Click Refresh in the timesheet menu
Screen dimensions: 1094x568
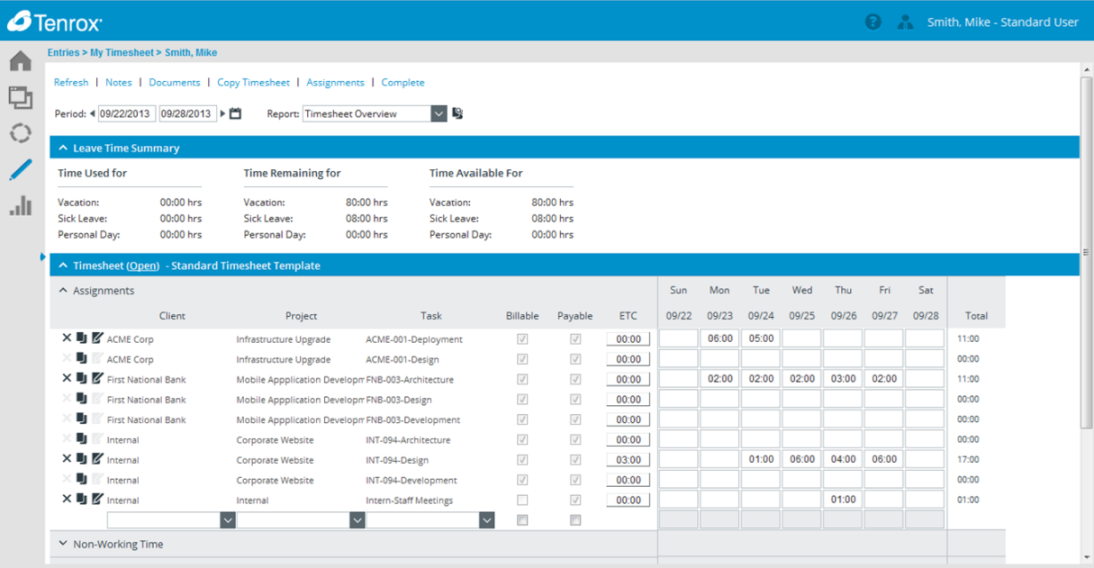point(71,82)
